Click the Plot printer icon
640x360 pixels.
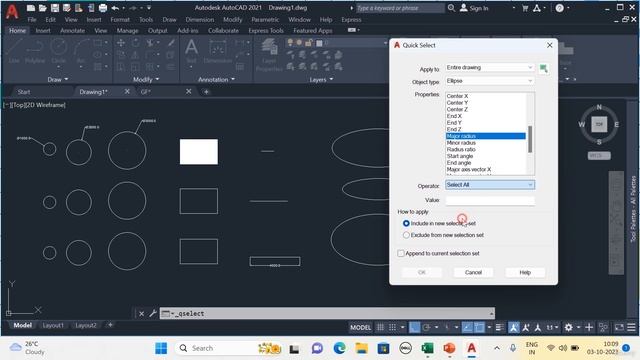tap(103, 8)
